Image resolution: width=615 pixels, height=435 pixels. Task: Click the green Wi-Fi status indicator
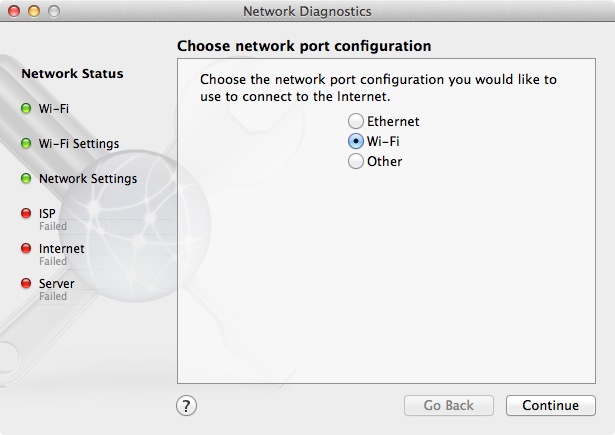tap(26, 108)
